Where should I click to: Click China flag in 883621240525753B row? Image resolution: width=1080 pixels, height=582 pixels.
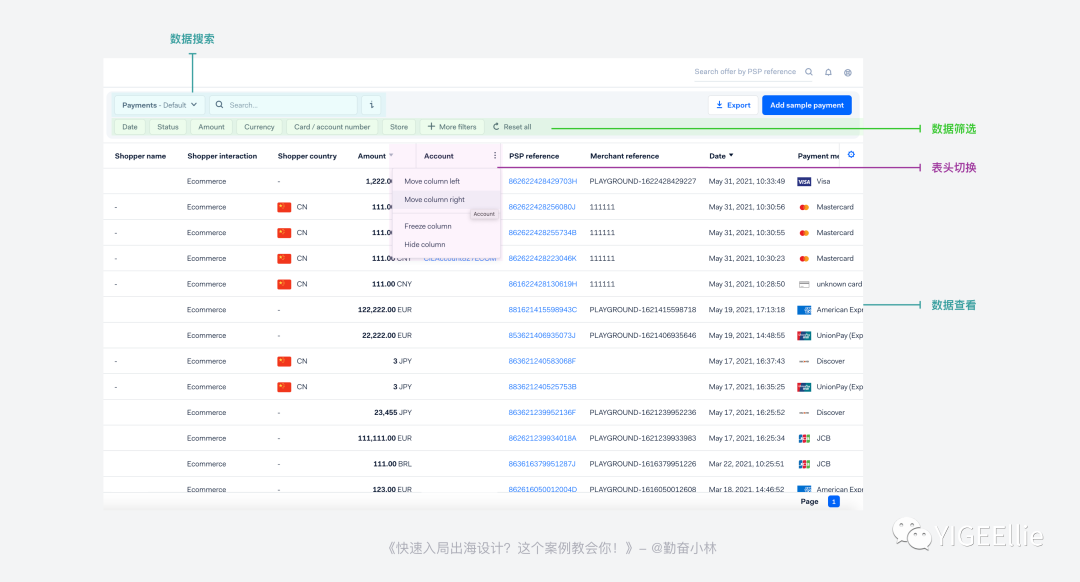(284, 387)
